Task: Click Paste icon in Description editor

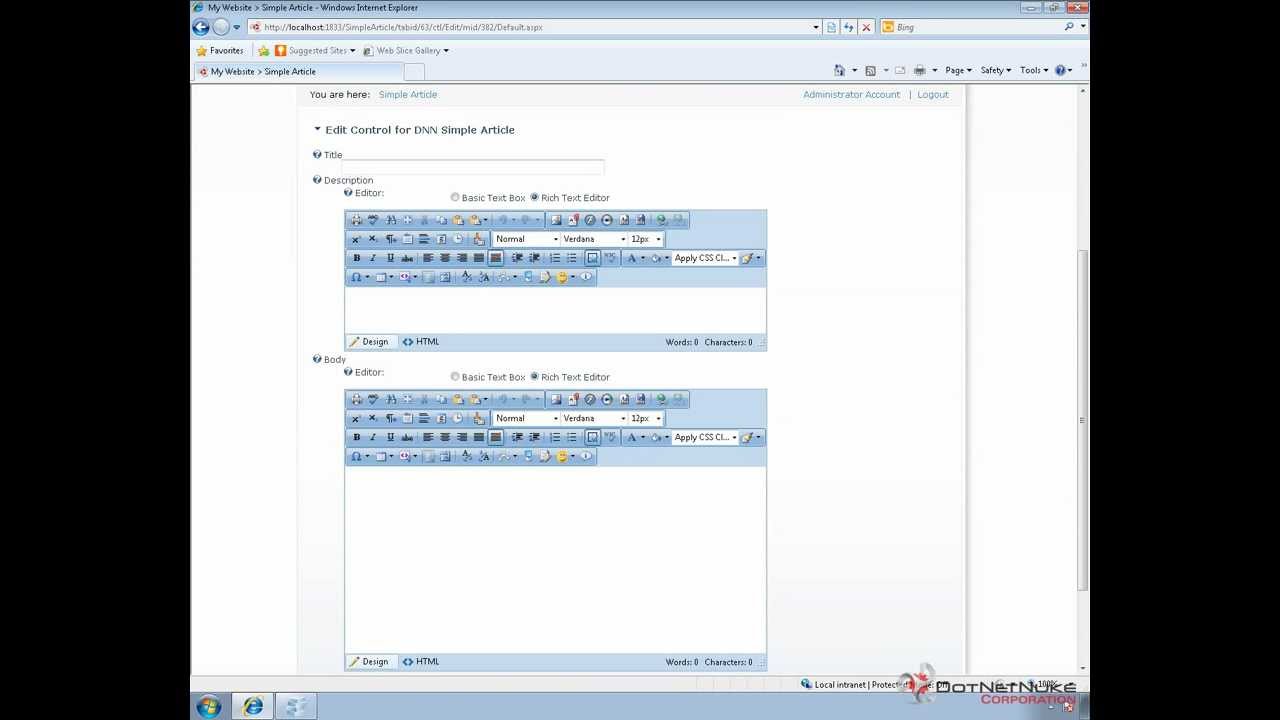Action: [x=457, y=220]
